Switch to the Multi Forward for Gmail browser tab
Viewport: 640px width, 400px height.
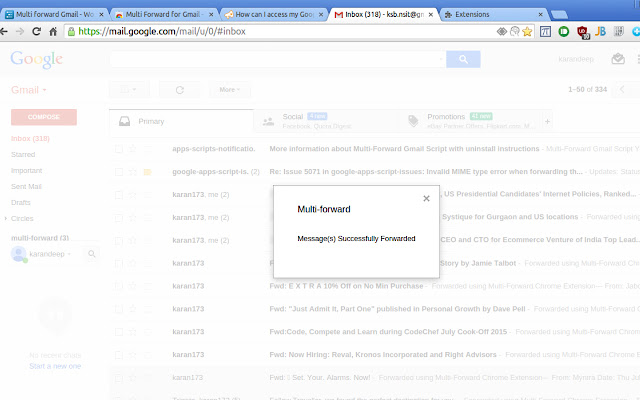pyautogui.click(x=163, y=14)
